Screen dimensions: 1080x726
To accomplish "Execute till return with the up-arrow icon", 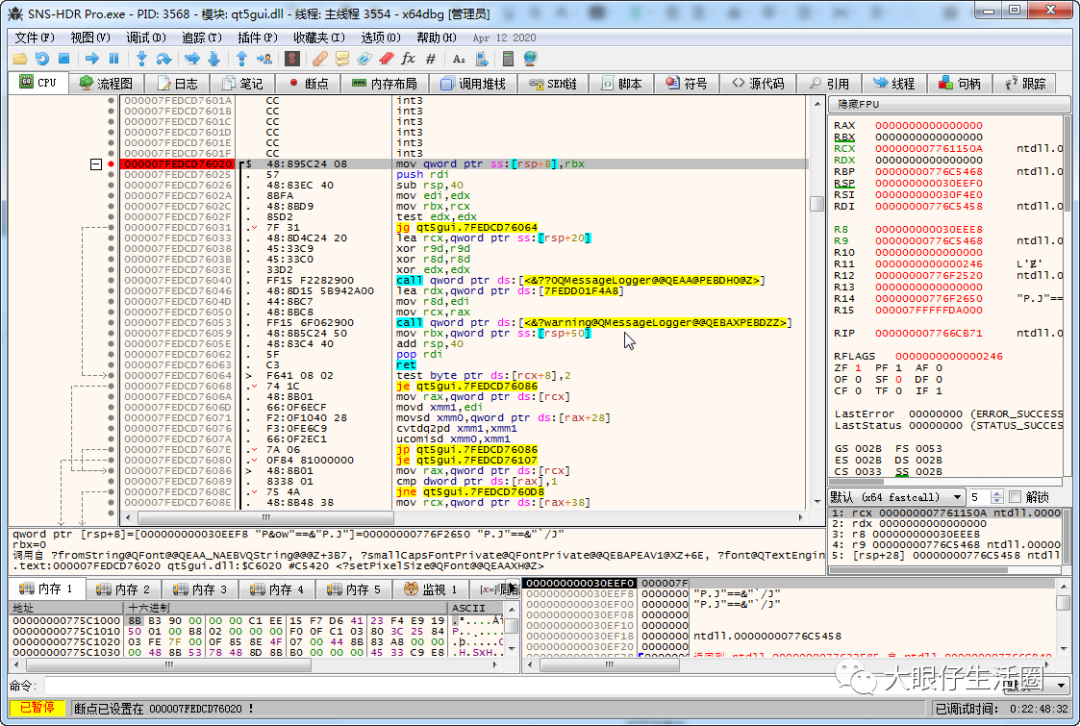I will click(x=242, y=59).
